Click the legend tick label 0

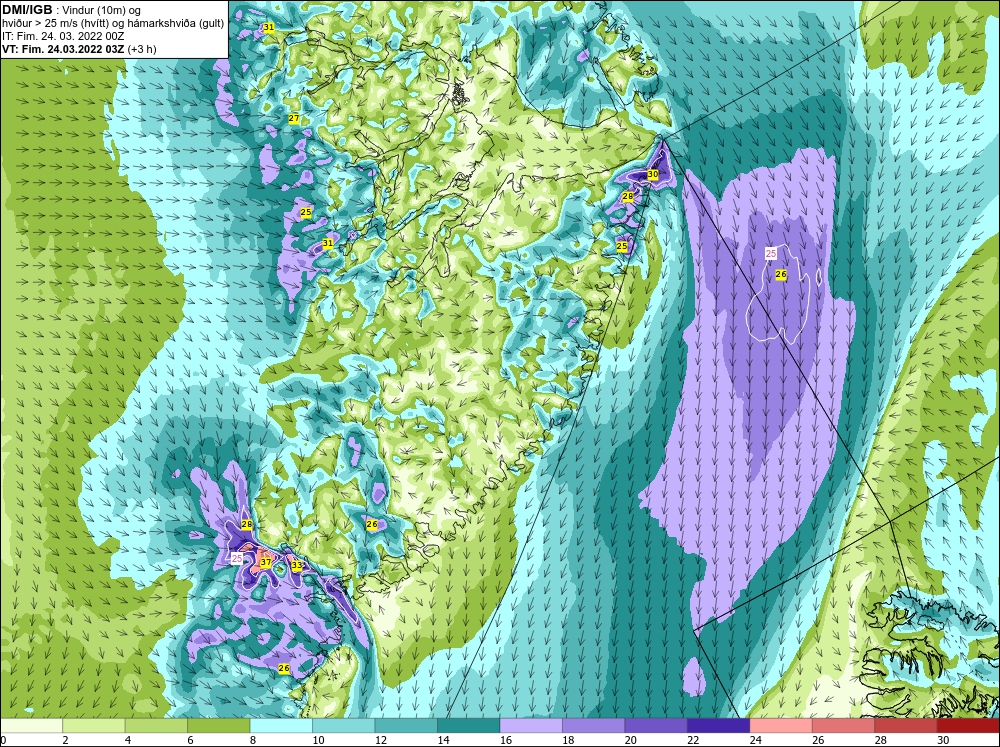[3, 740]
